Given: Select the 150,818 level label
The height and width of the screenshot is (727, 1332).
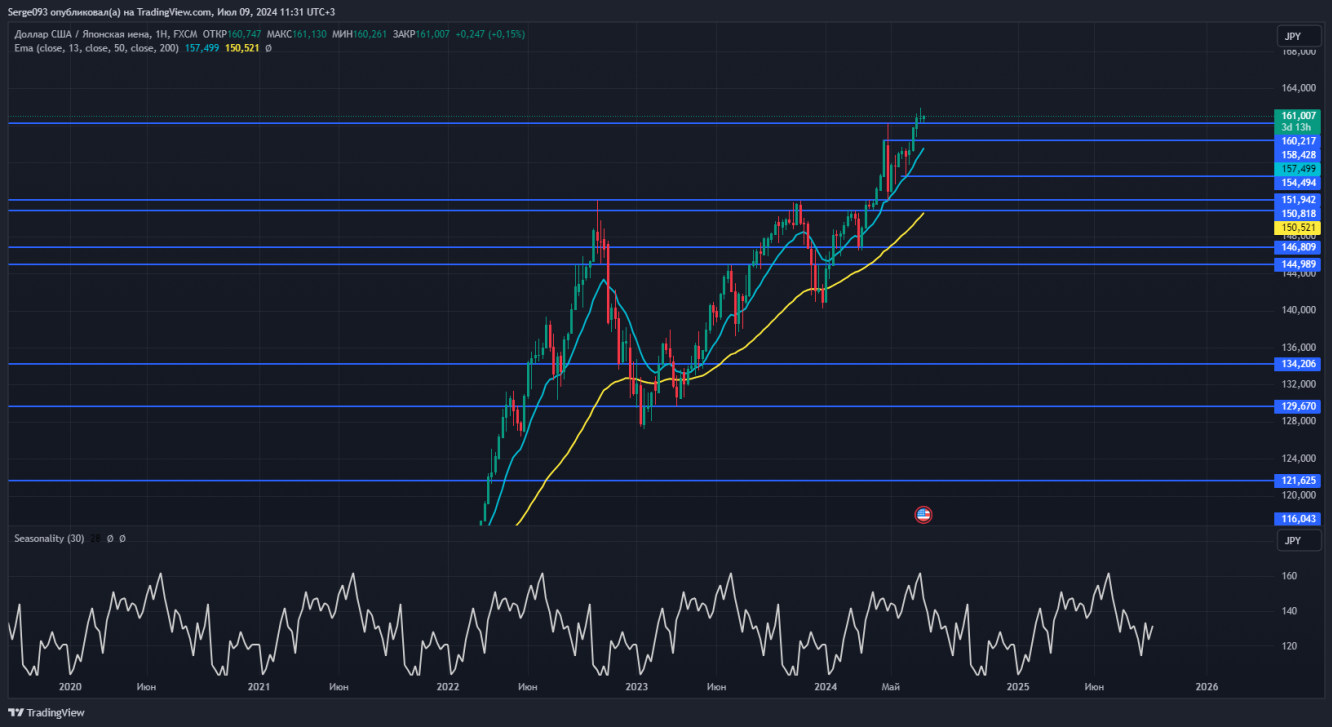Looking at the screenshot, I should click(x=1298, y=214).
